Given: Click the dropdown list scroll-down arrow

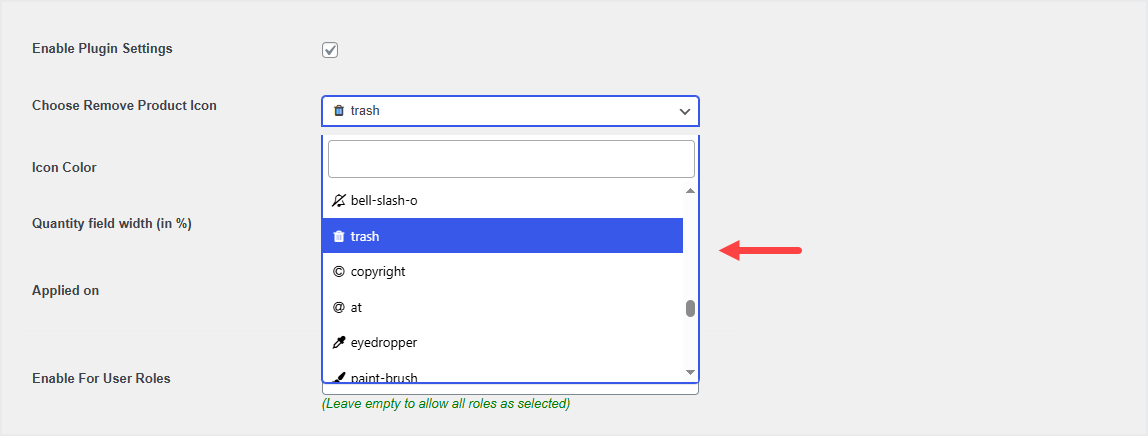Looking at the screenshot, I should 690,372.
